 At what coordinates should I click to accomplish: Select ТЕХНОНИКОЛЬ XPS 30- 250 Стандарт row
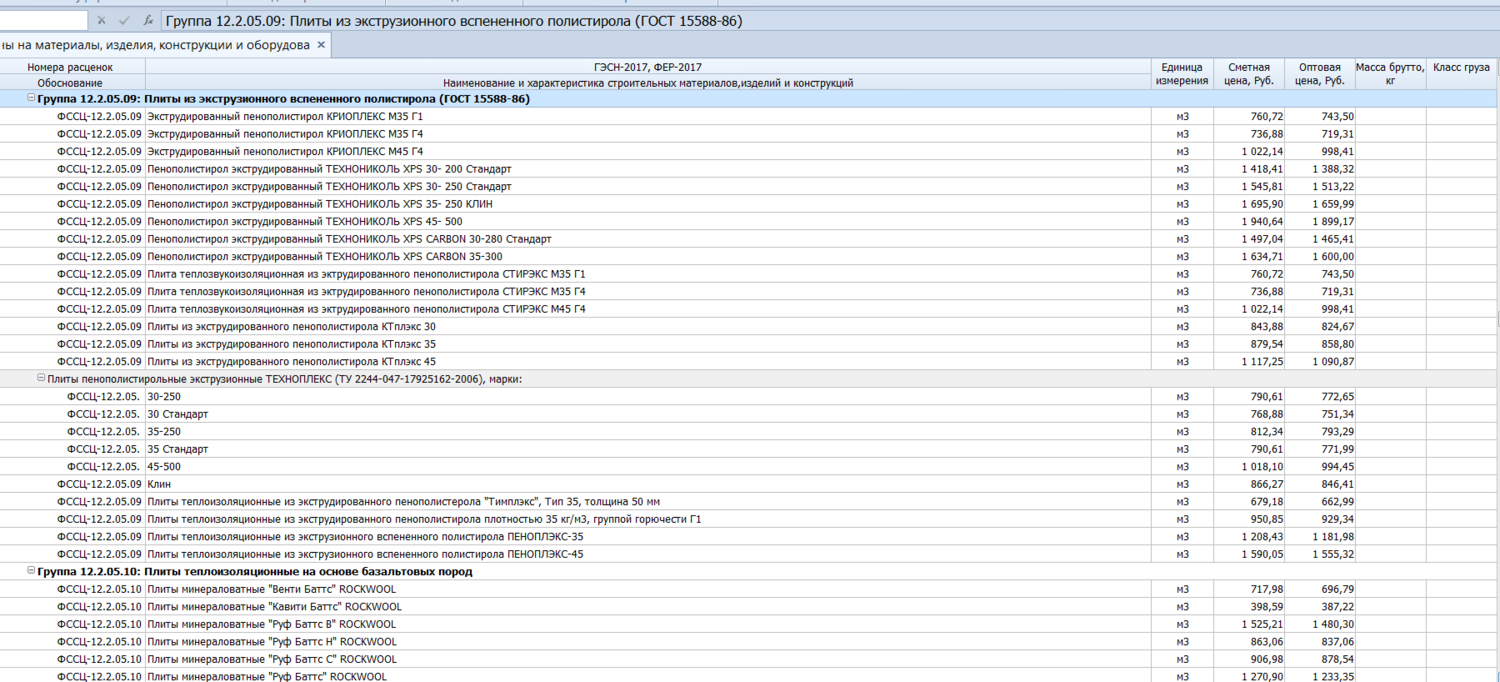coord(329,186)
